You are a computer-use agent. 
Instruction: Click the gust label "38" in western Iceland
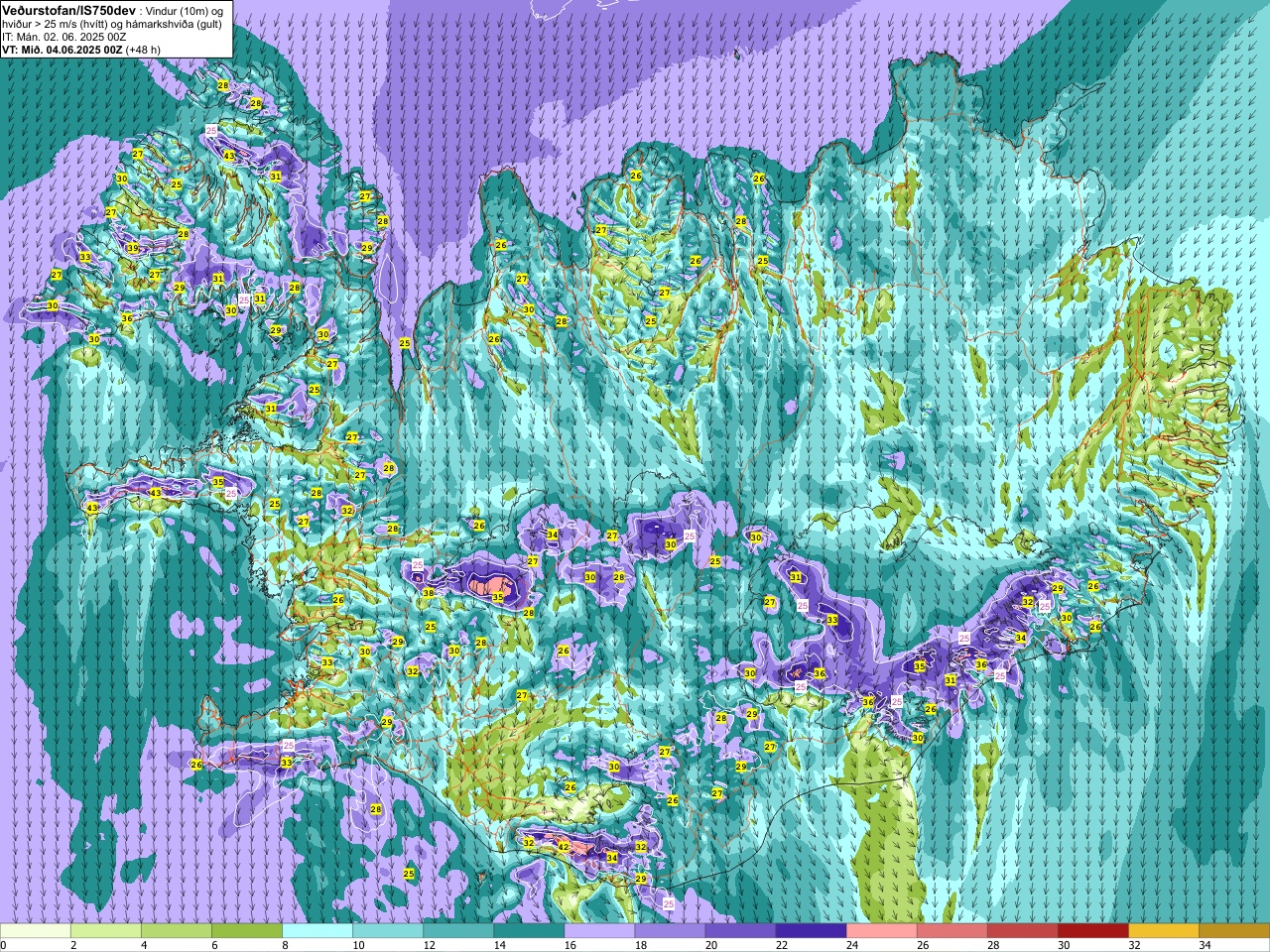[x=429, y=593]
